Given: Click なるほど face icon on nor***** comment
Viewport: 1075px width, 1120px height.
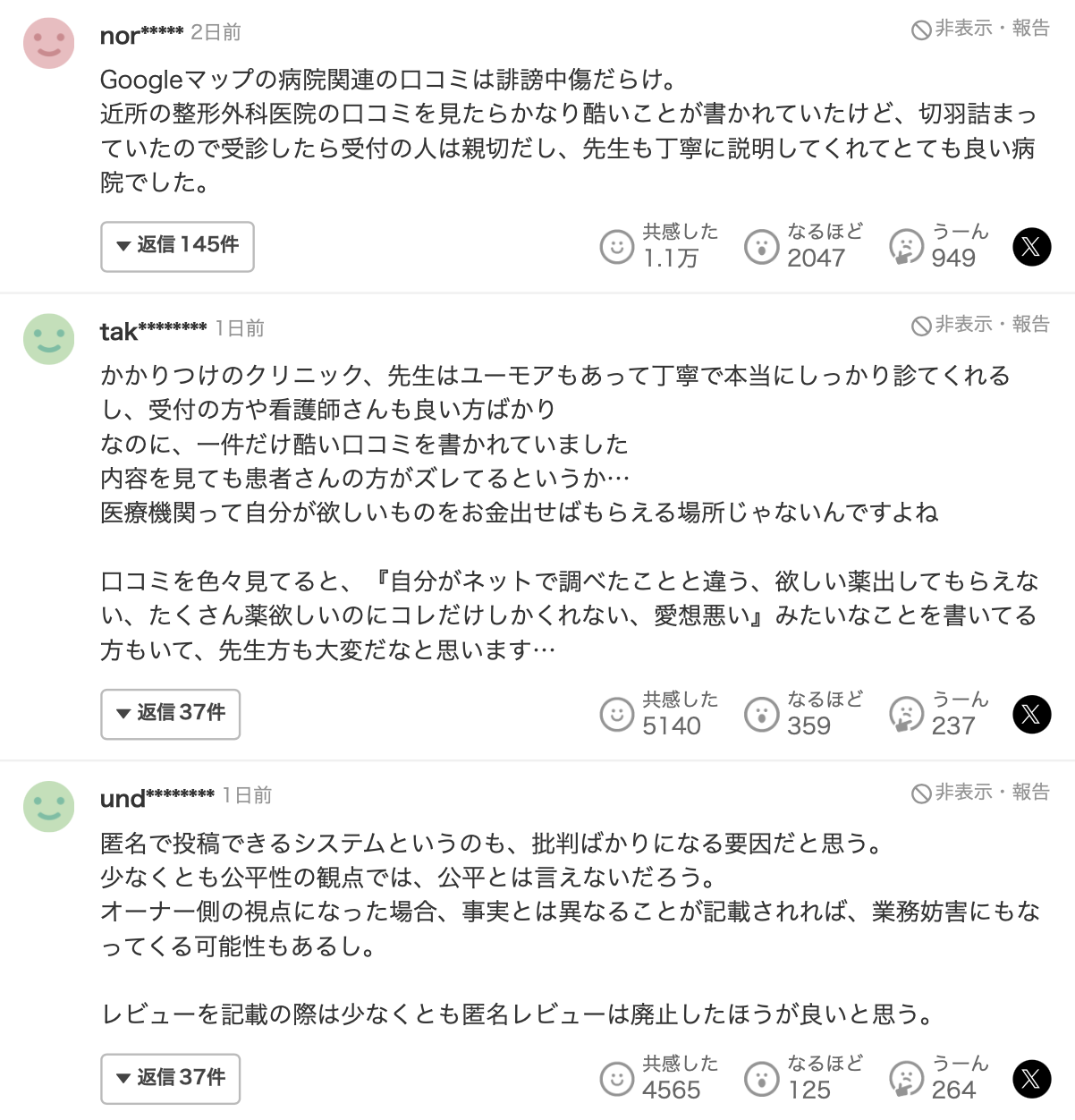Looking at the screenshot, I should (x=761, y=246).
